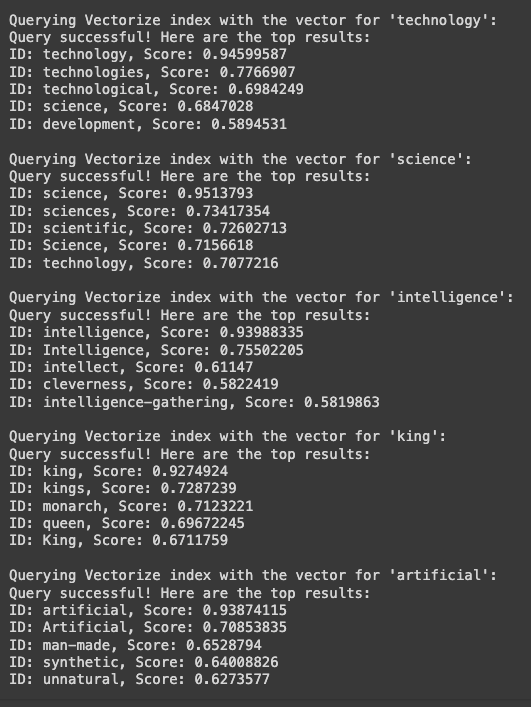531x707 pixels.
Task: Click the 'queen' result with score 0.69672245
Action: point(127,523)
